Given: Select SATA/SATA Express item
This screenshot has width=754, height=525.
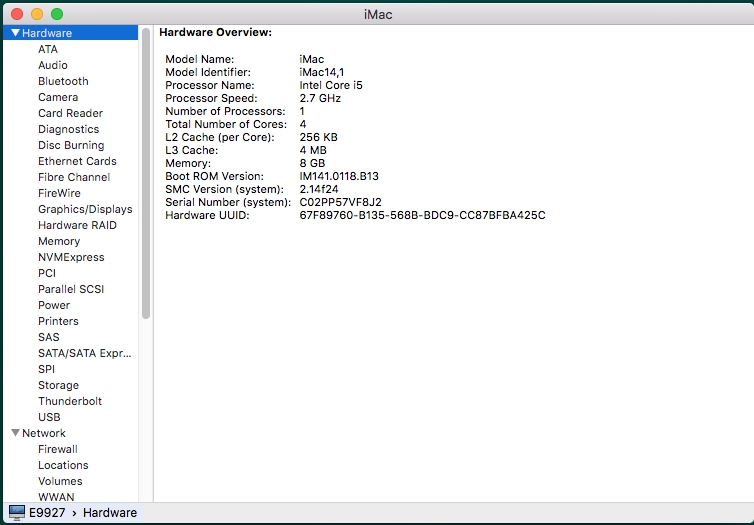Looking at the screenshot, I should coord(85,353).
